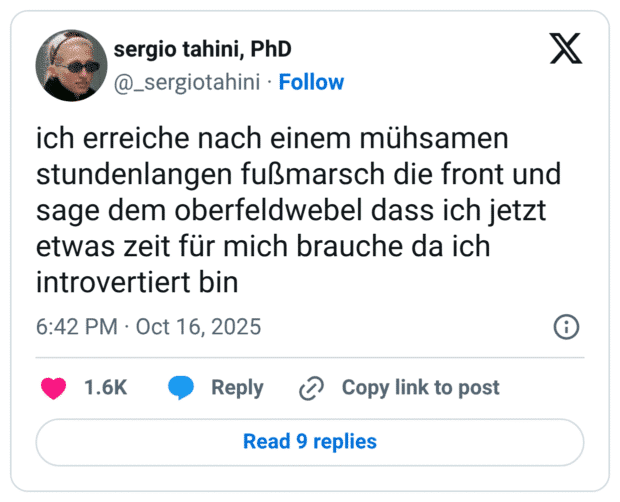
Task: Click the @_sergiotahini handle
Action: click(x=190, y=82)
